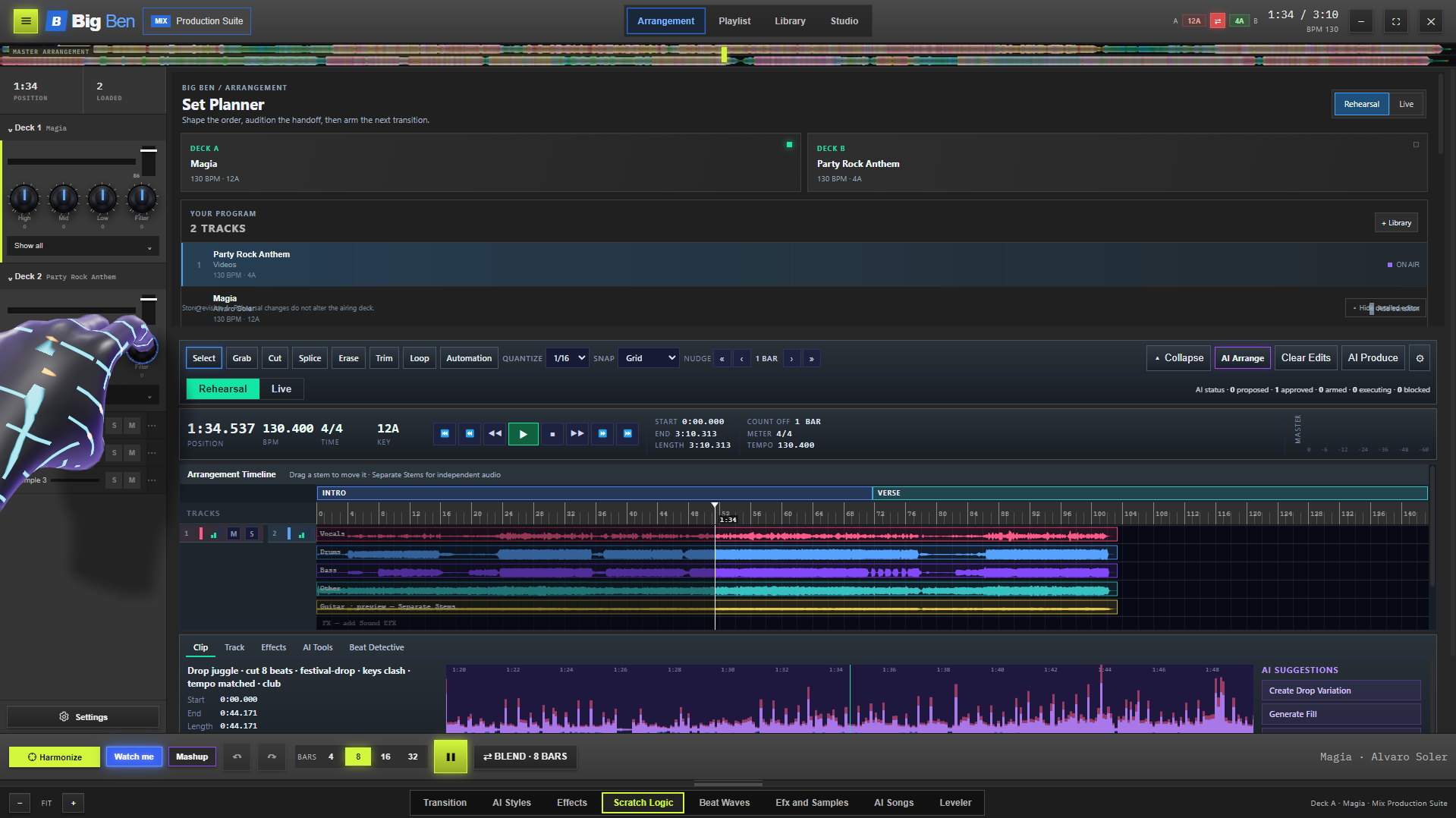Screen dimensions: 1456x818
Task: Open the Beat Detective tab
Action: [376, 647]
